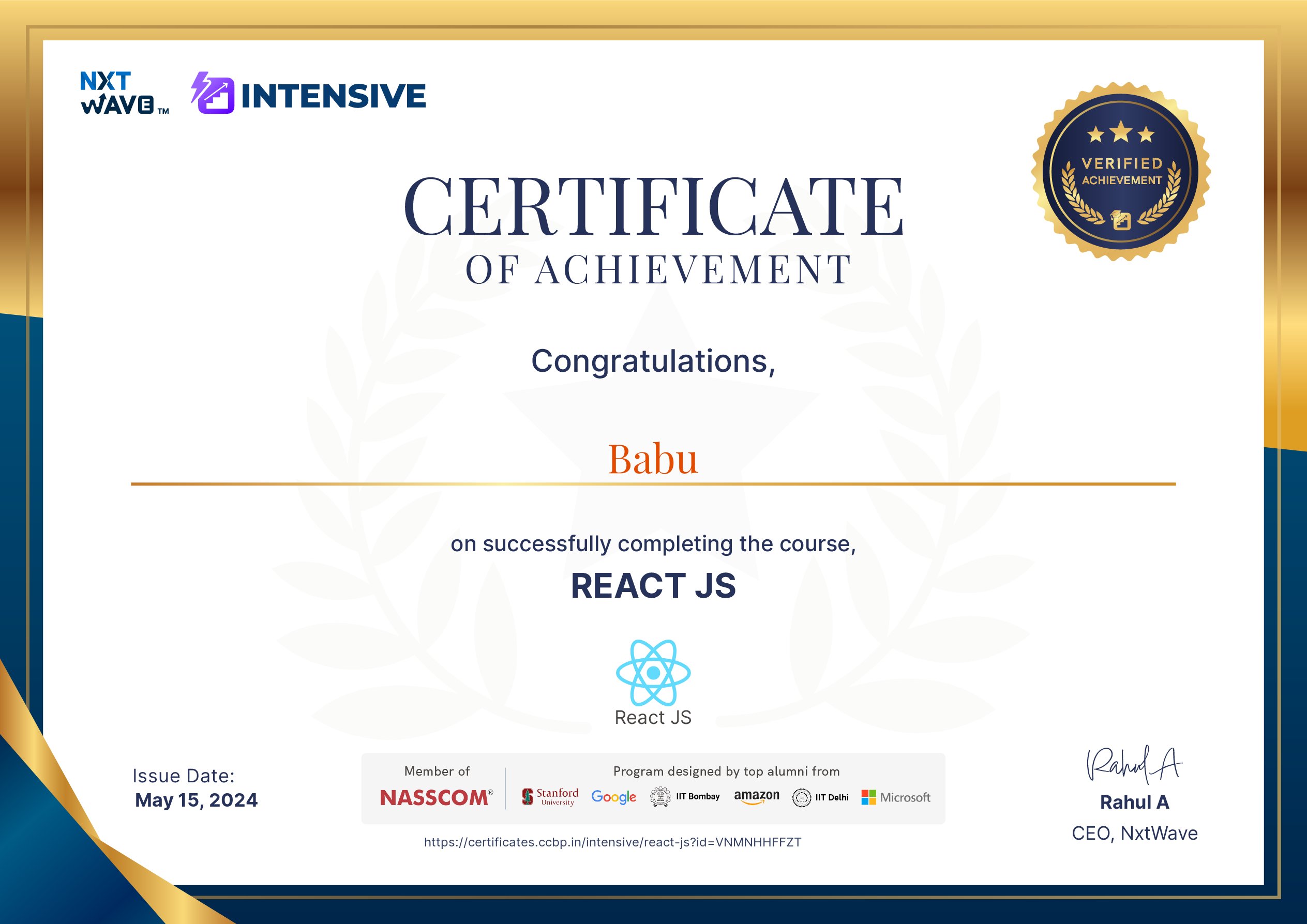Screen dimensions: 1307x924
Task: Click 'Program designed by top alumni from'
Action: 726,771
